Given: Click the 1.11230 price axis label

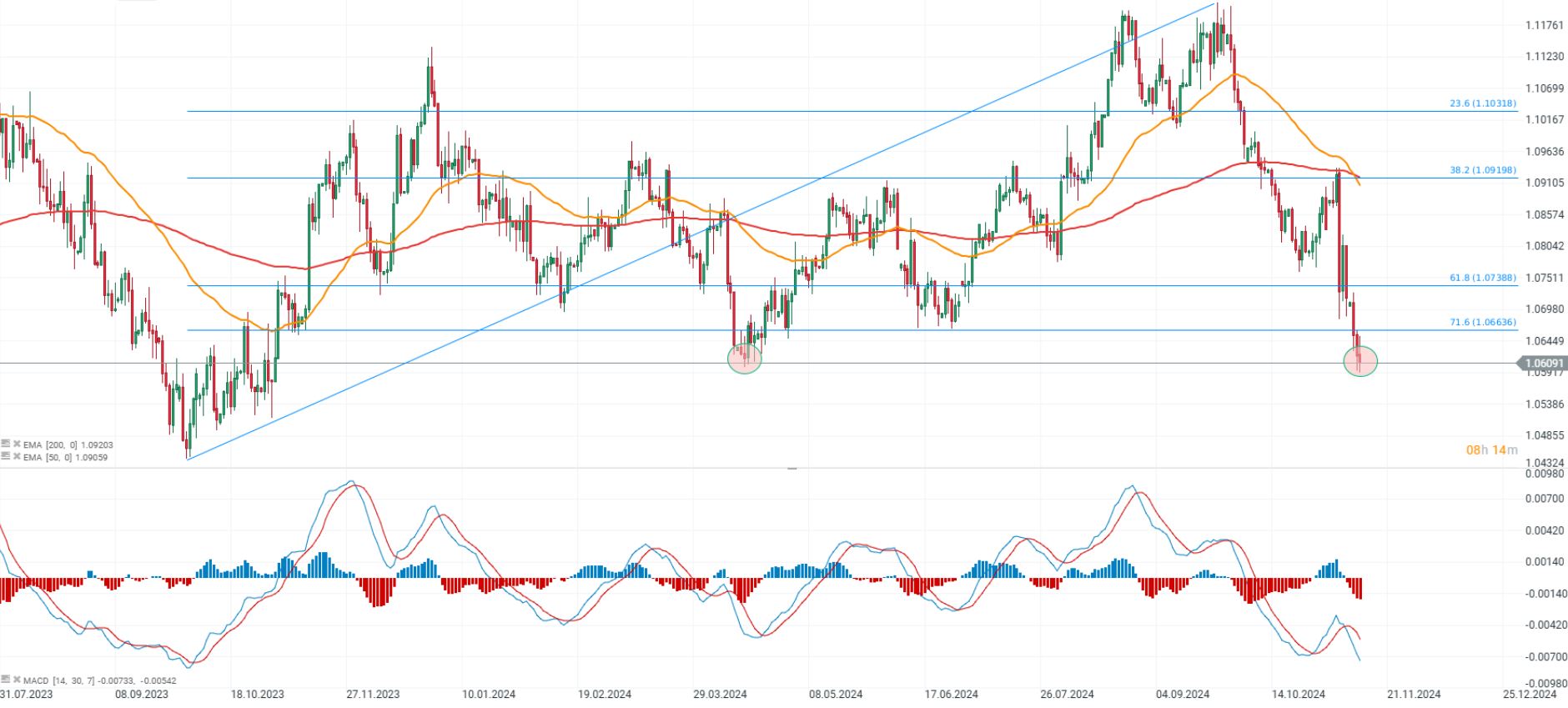Looking at the screenshot, I should coord(1545,57).
